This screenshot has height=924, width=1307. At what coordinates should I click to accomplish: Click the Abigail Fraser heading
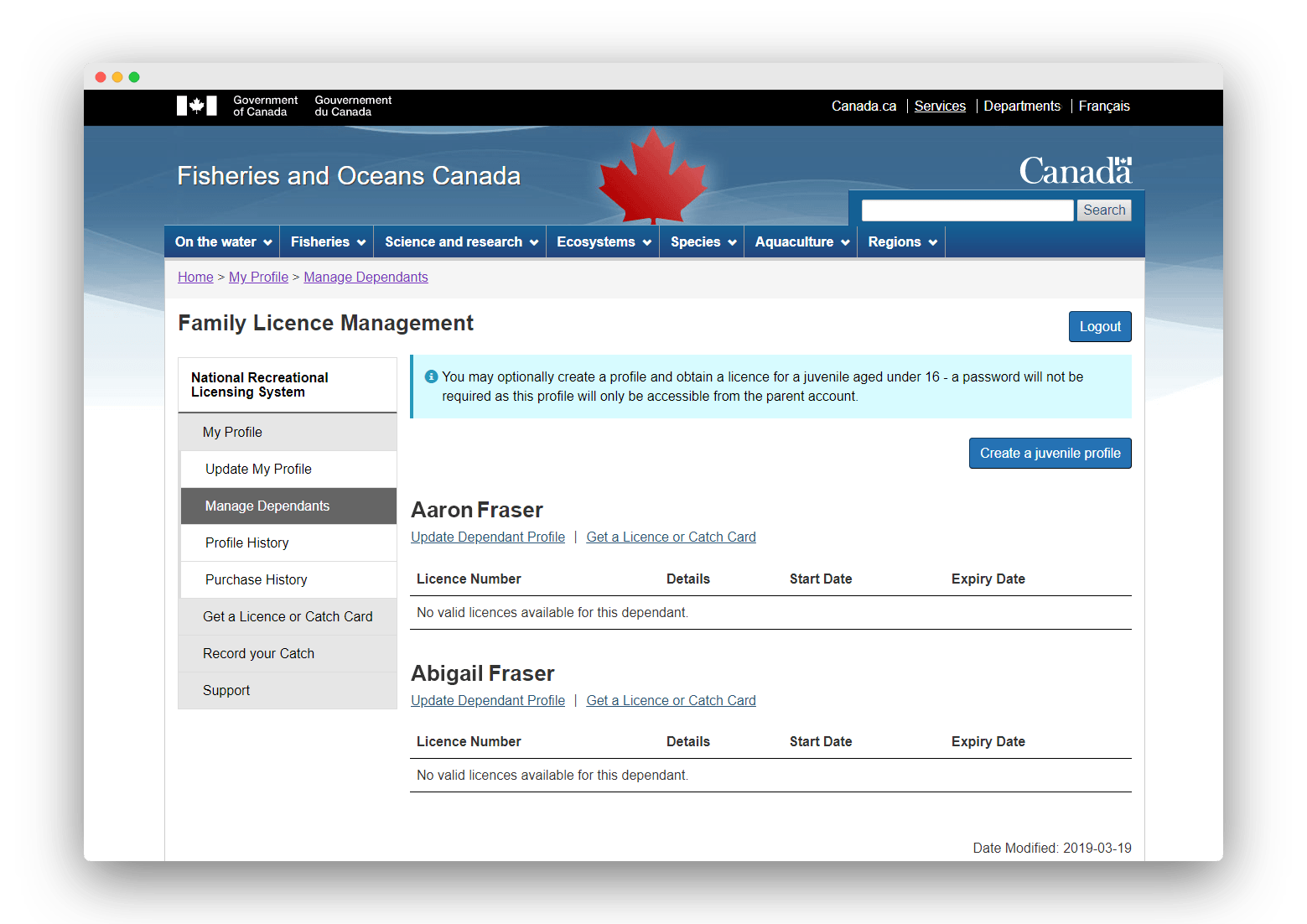point(483,673)
